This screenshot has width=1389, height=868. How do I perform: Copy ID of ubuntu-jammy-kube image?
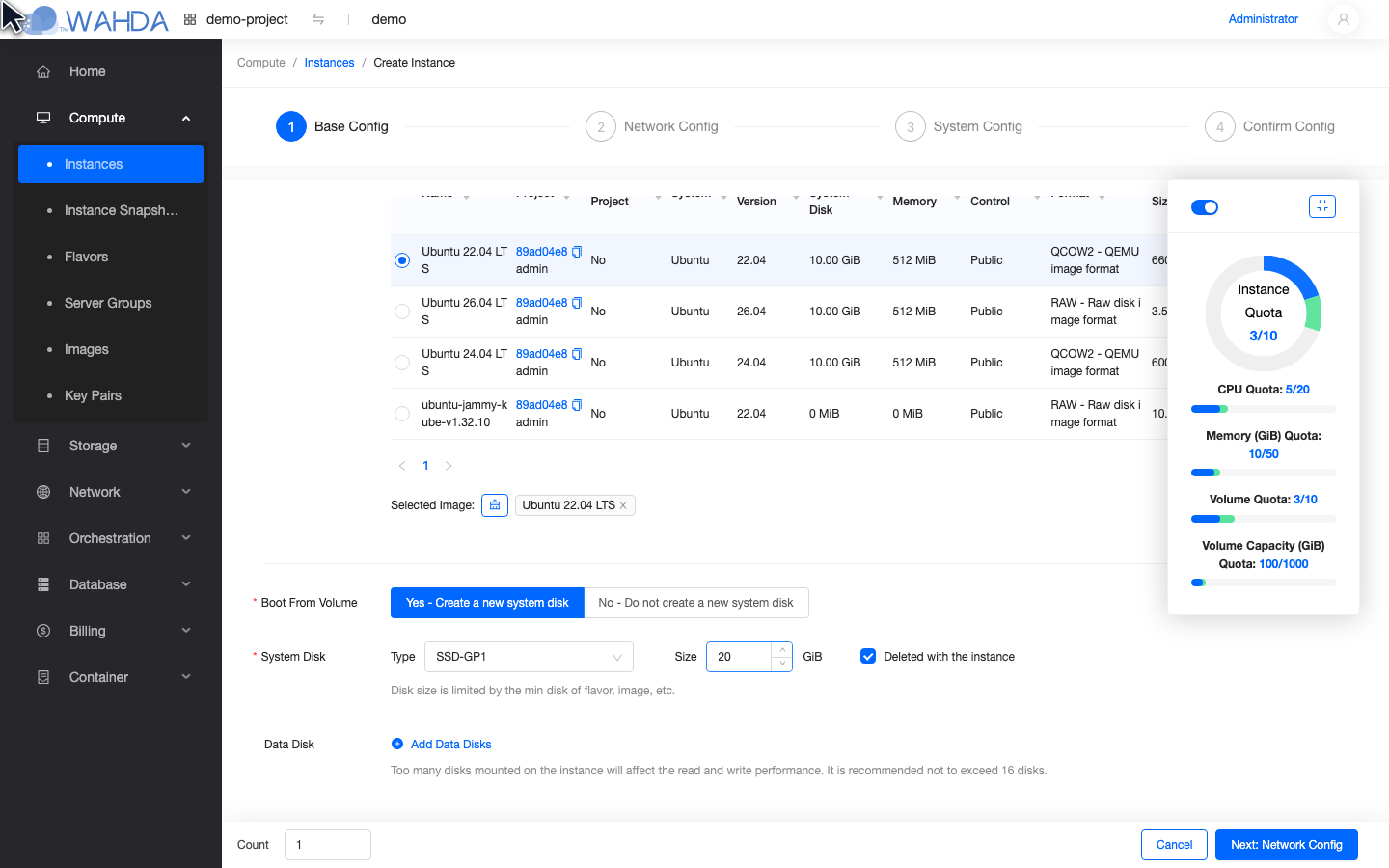(577, 405)
